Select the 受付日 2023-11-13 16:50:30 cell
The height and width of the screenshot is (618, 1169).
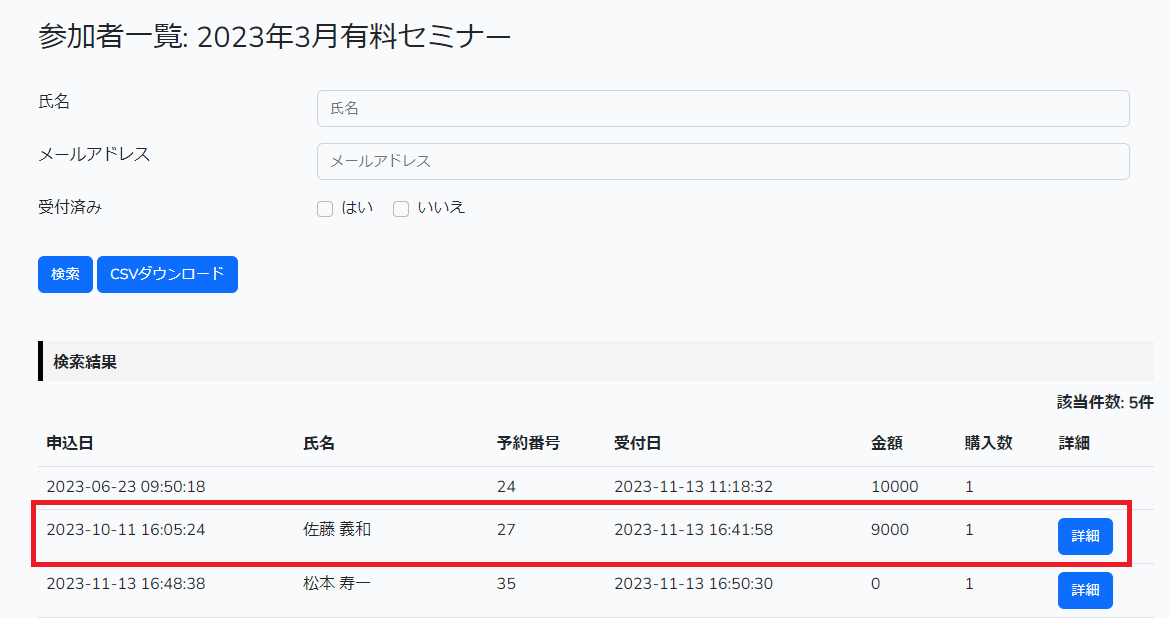[693, 584]
